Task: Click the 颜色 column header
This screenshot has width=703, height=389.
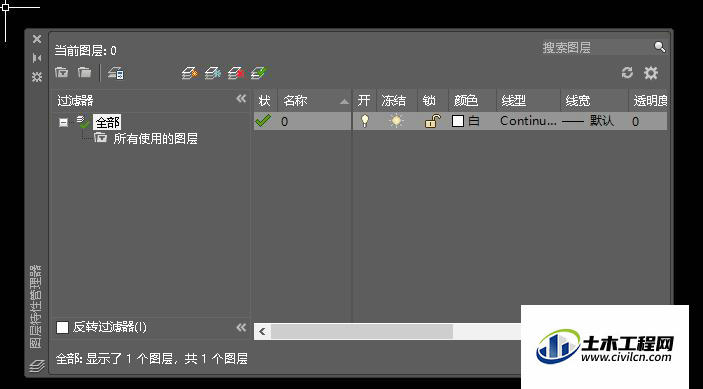Action: coord(472,100)
